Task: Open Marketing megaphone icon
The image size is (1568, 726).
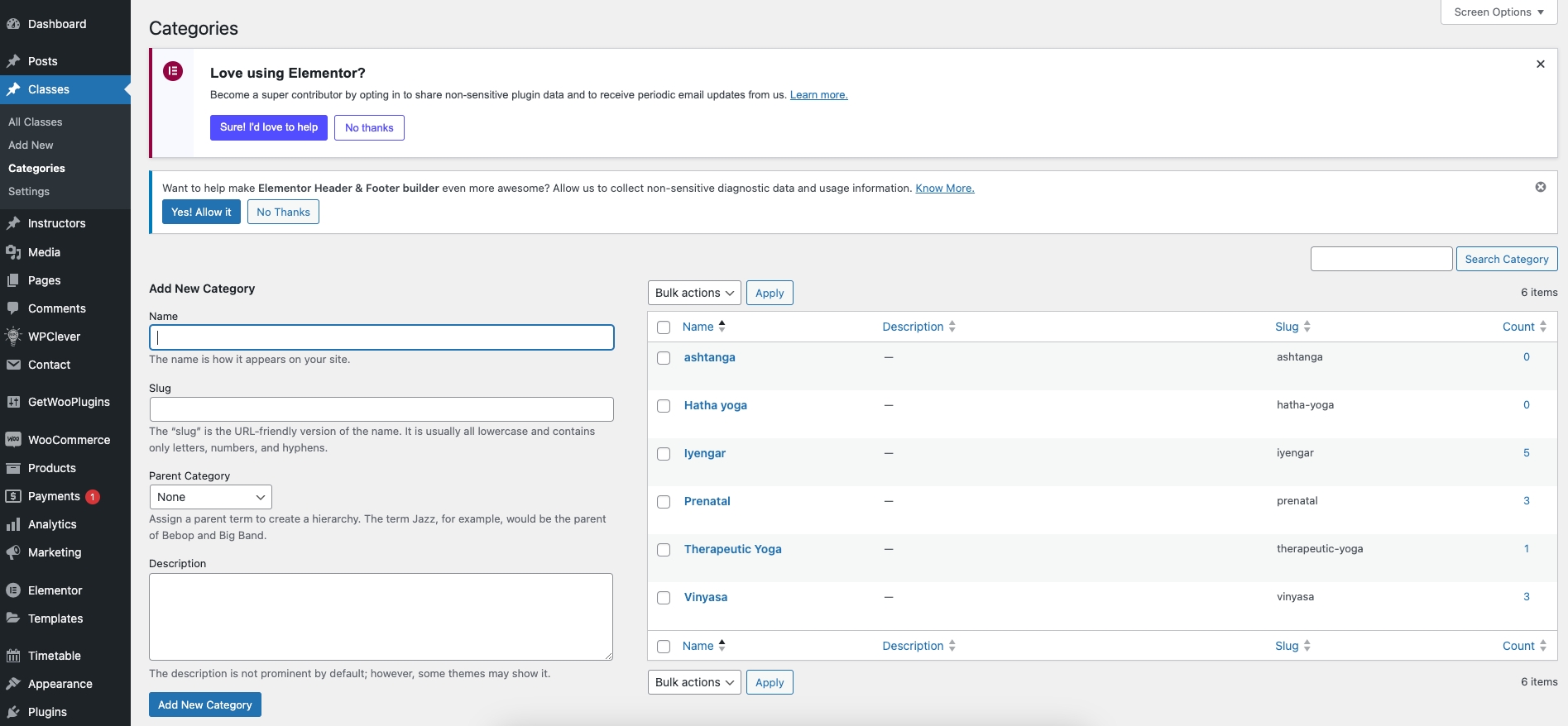Action: [13, 552]
